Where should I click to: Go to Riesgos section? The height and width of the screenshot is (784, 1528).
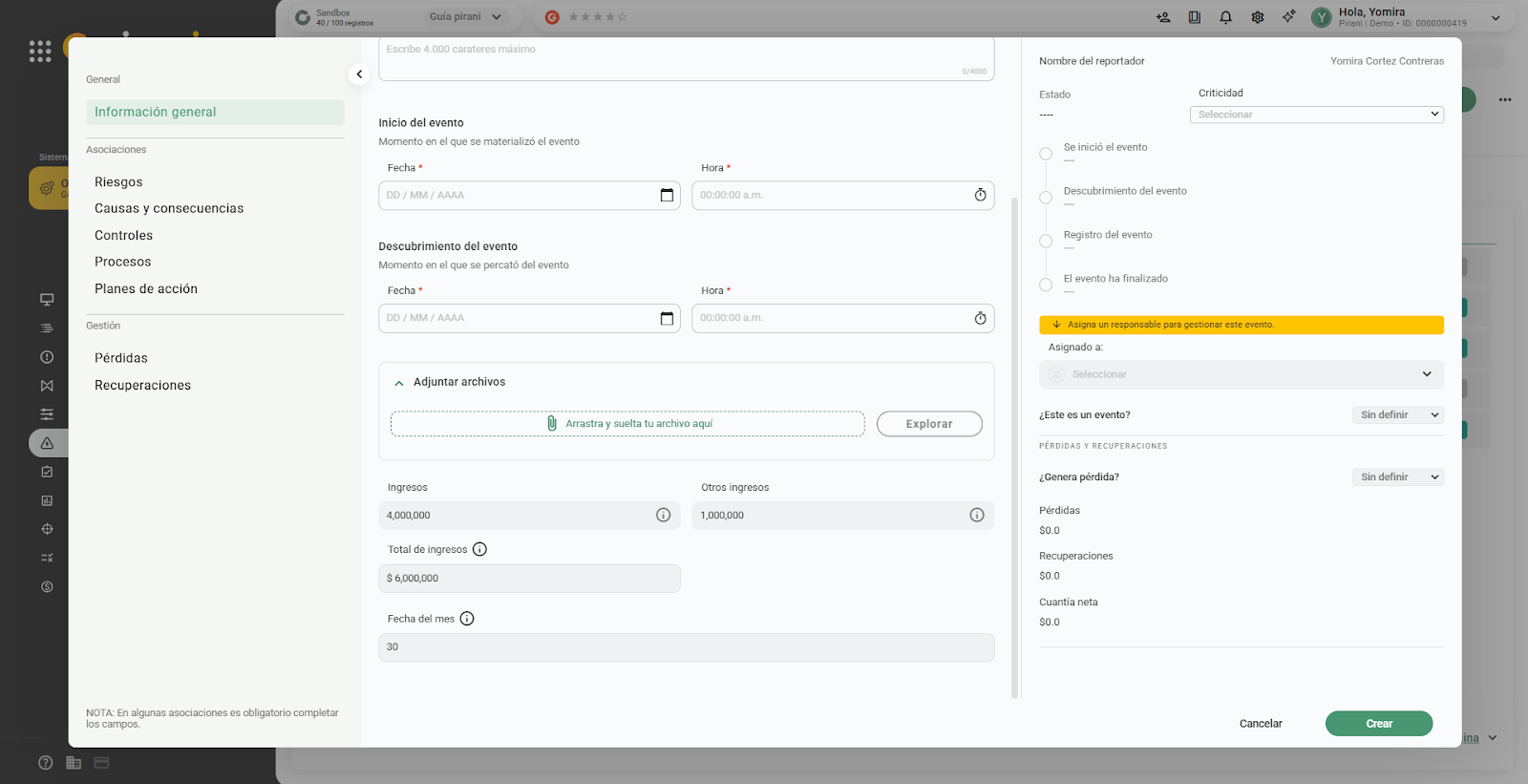click(x=118, y=182)
